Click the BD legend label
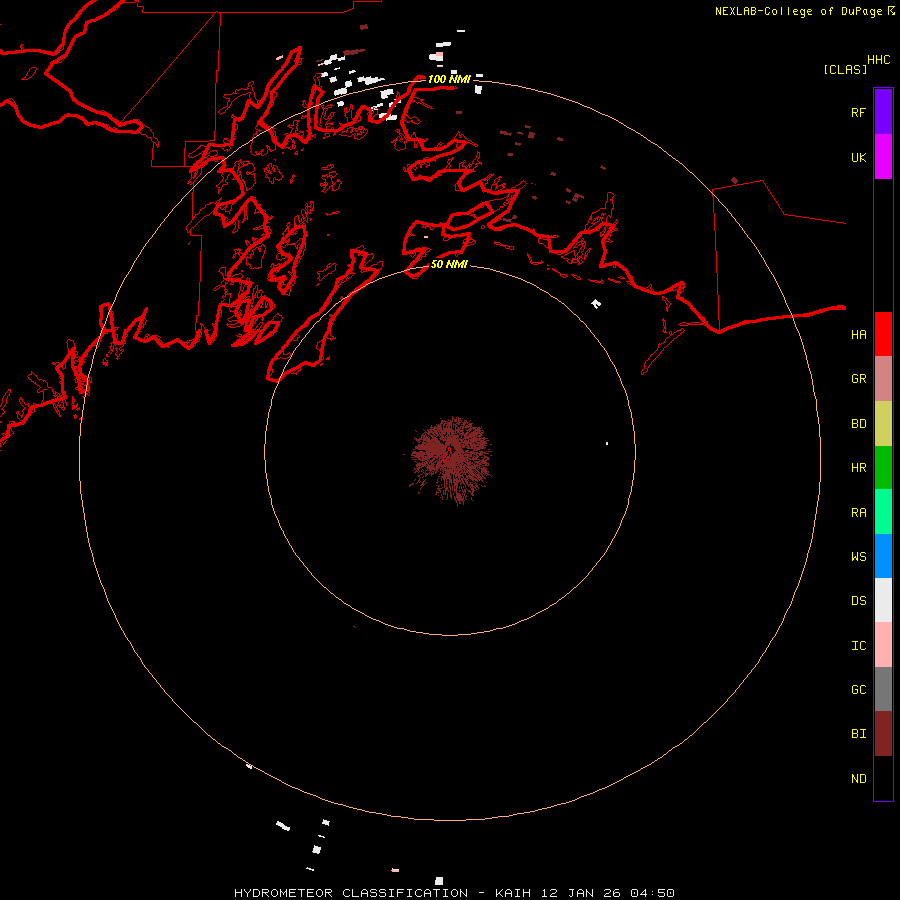 [858, 424]
